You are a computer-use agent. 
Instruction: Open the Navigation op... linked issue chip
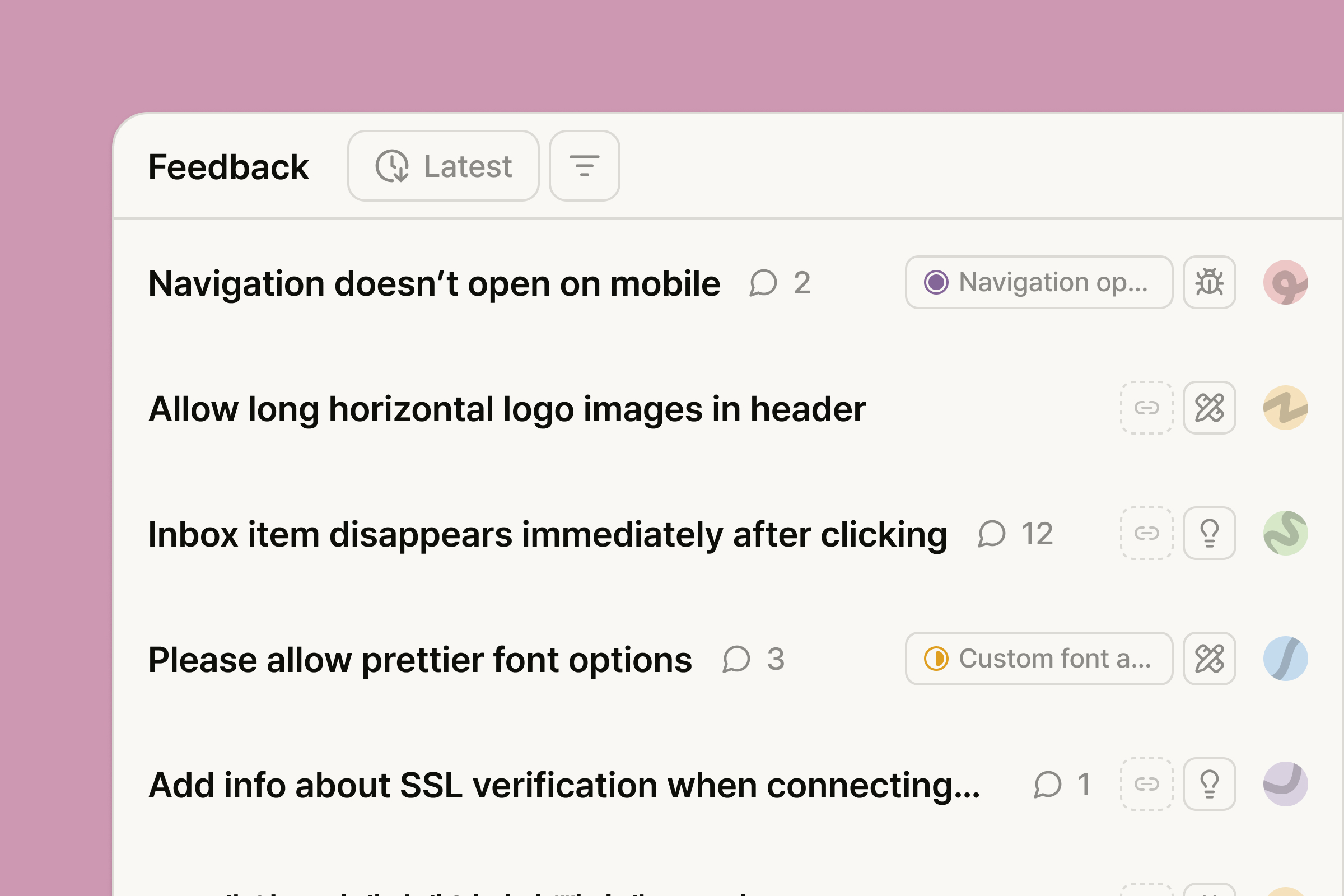click(1039, 282)
